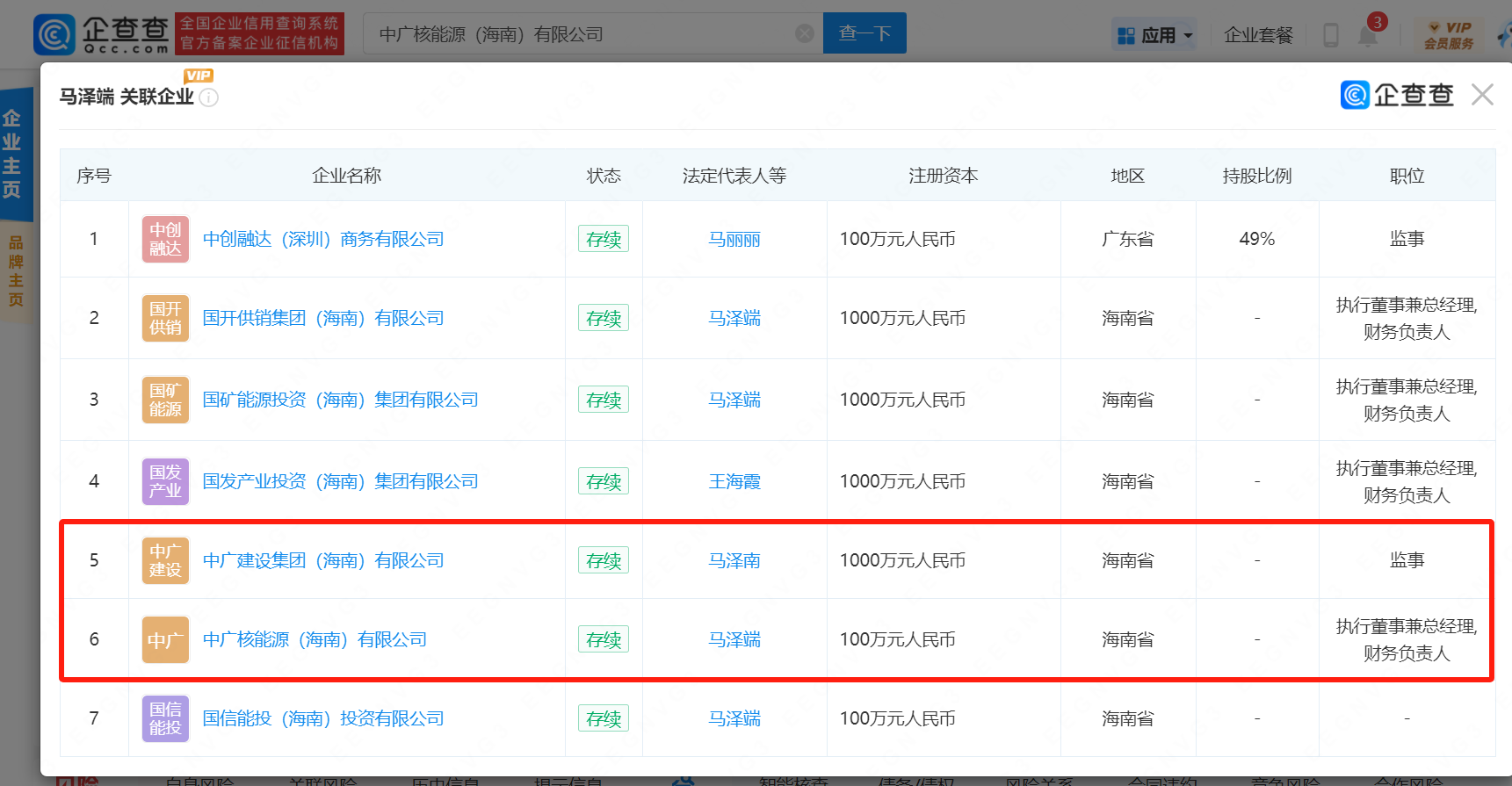Open company 中创融达（深圳）商务有限公司

pyautogui.click(x=323, y=239)
